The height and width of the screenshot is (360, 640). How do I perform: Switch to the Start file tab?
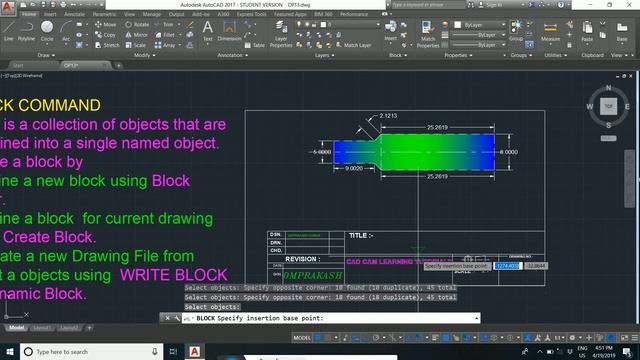tap(18, 65)
